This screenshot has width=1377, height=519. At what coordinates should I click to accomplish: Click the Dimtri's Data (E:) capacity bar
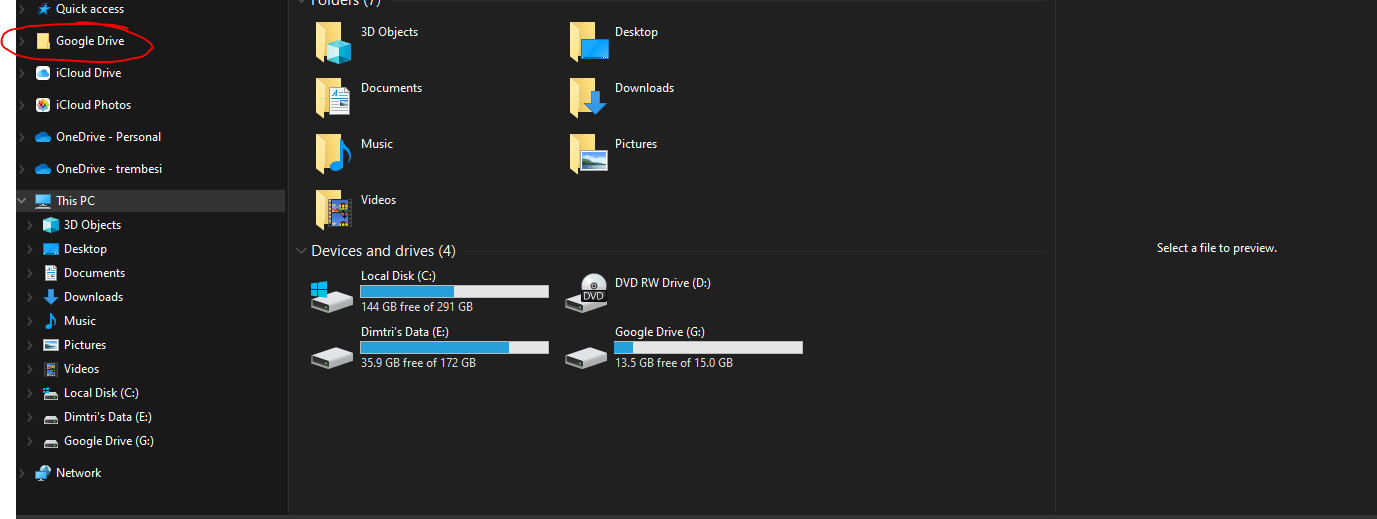455,347
